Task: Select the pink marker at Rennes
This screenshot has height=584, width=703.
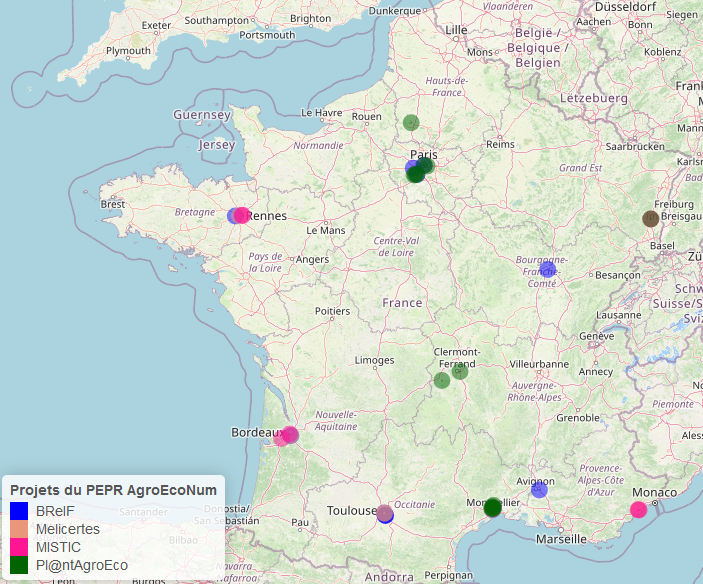Action: click(x=241, y=215)
